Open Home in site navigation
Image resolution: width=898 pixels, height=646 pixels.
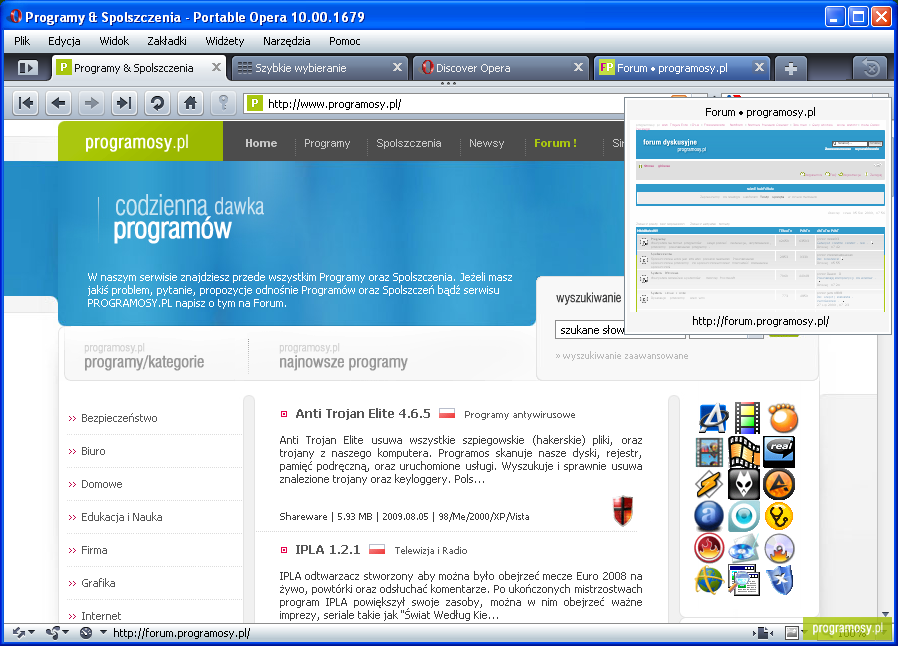pyautogui.click(x=261, y=143)
